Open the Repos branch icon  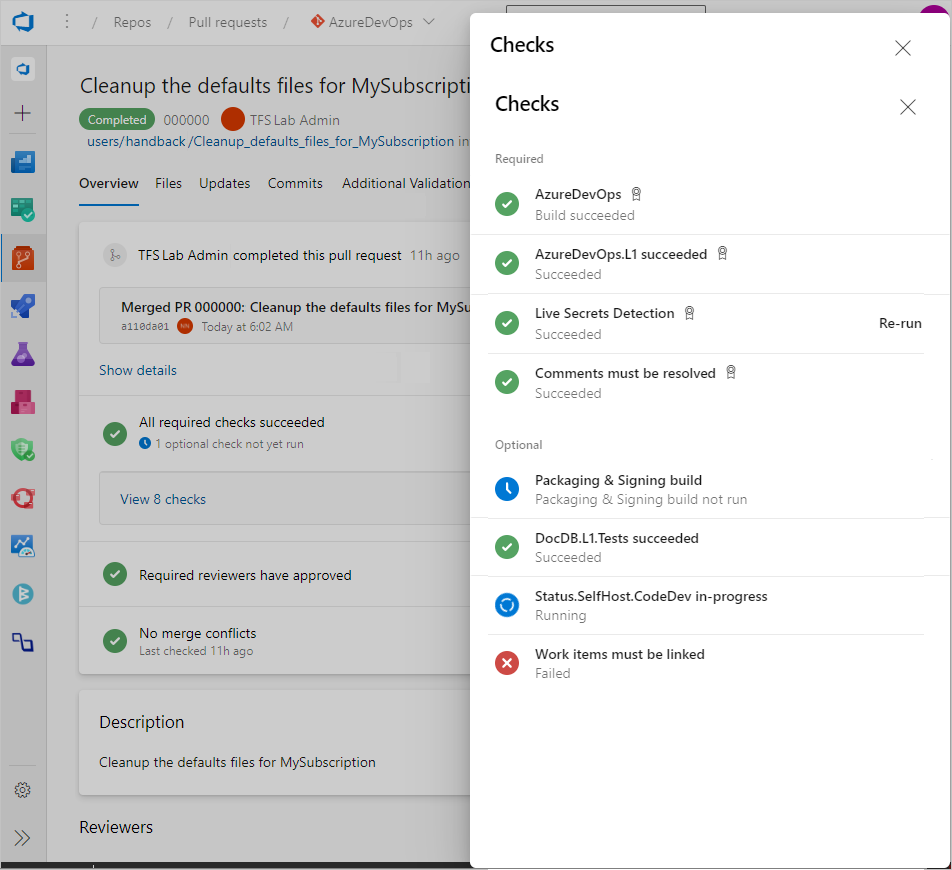(x=22, y=257)
